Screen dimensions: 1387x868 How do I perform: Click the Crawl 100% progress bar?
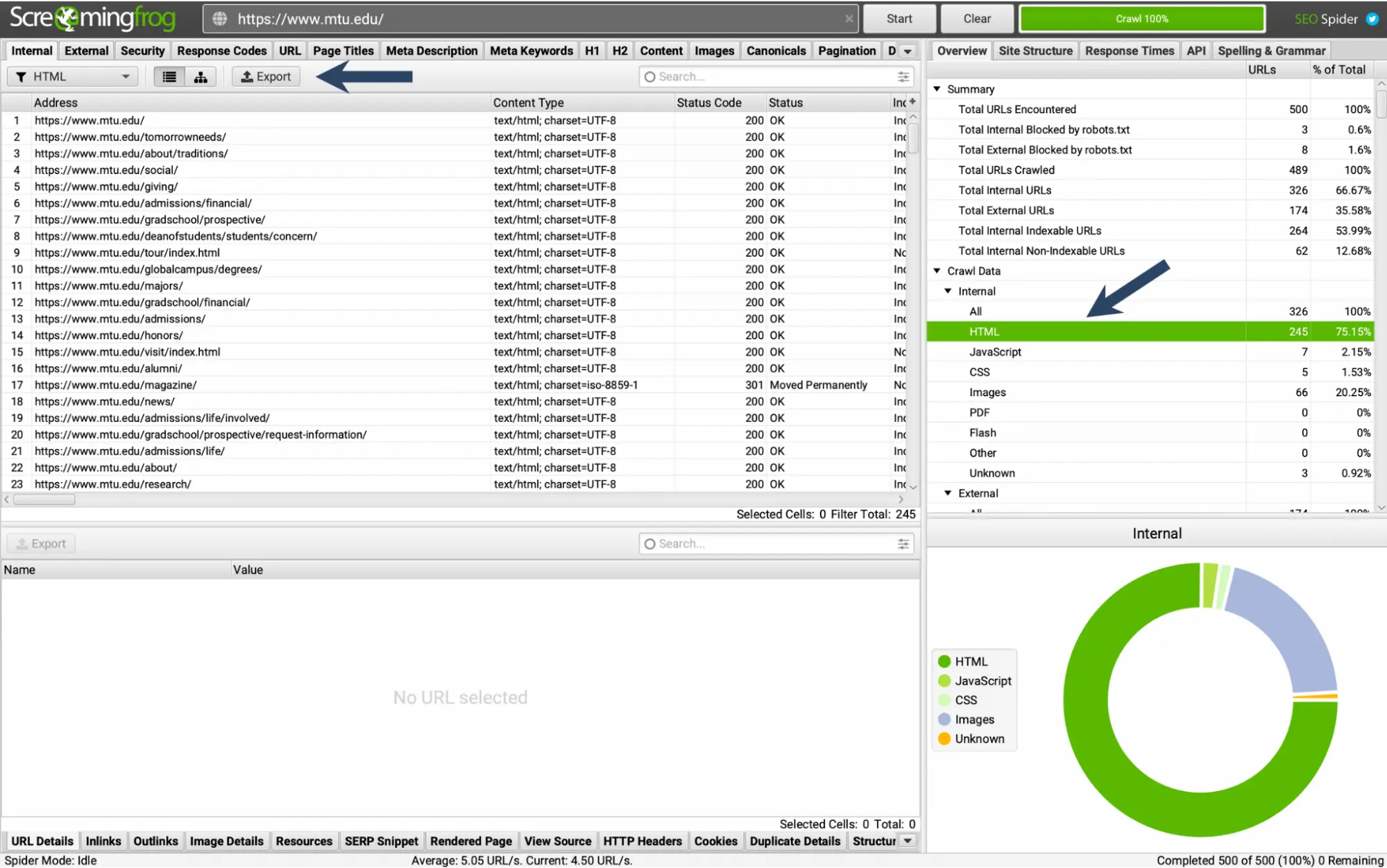1141,19
